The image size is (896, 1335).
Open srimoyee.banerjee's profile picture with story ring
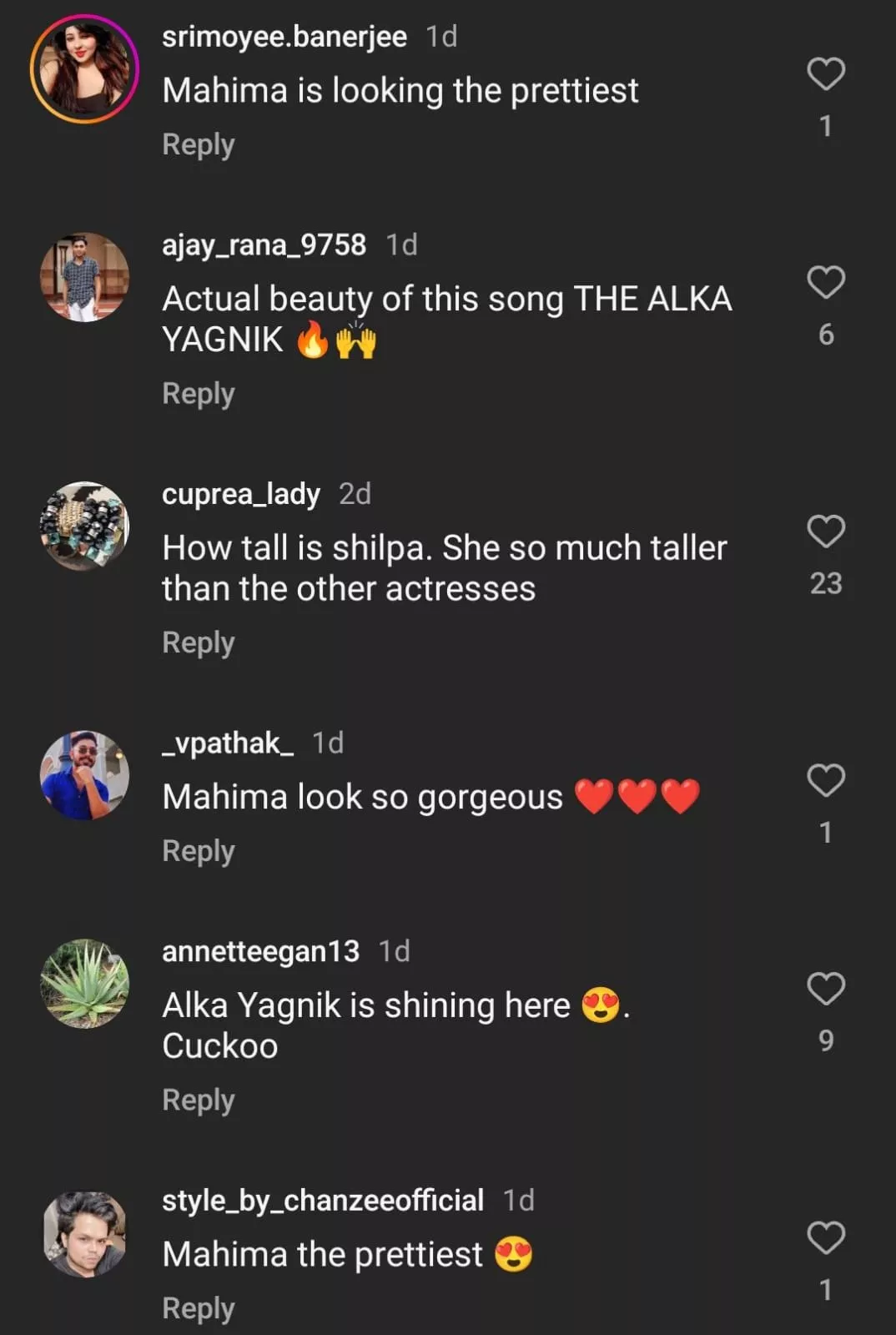84,68
